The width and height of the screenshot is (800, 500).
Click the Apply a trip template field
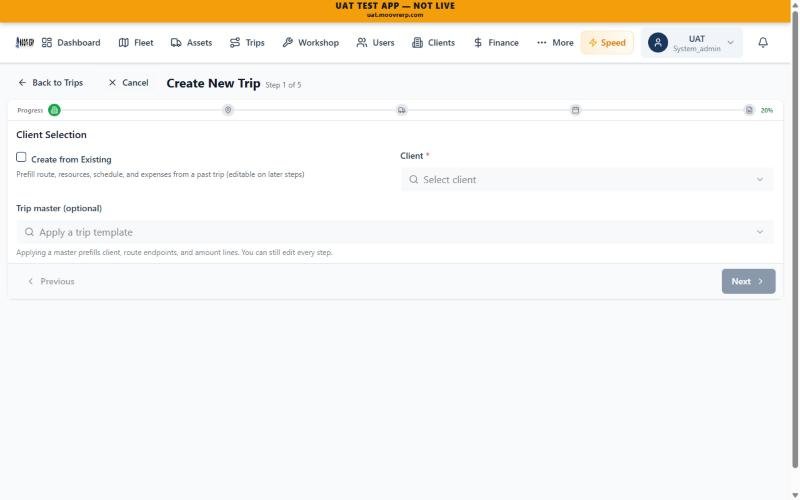(x=395, y=232)
